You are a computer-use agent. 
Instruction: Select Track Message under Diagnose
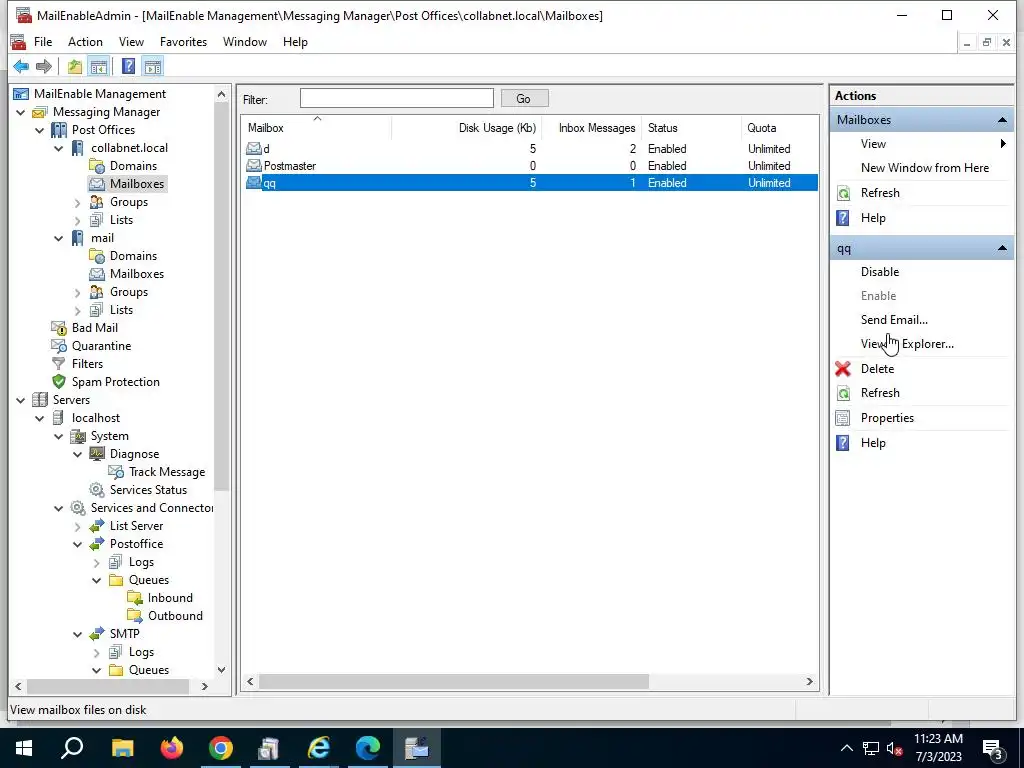(167, 472)
